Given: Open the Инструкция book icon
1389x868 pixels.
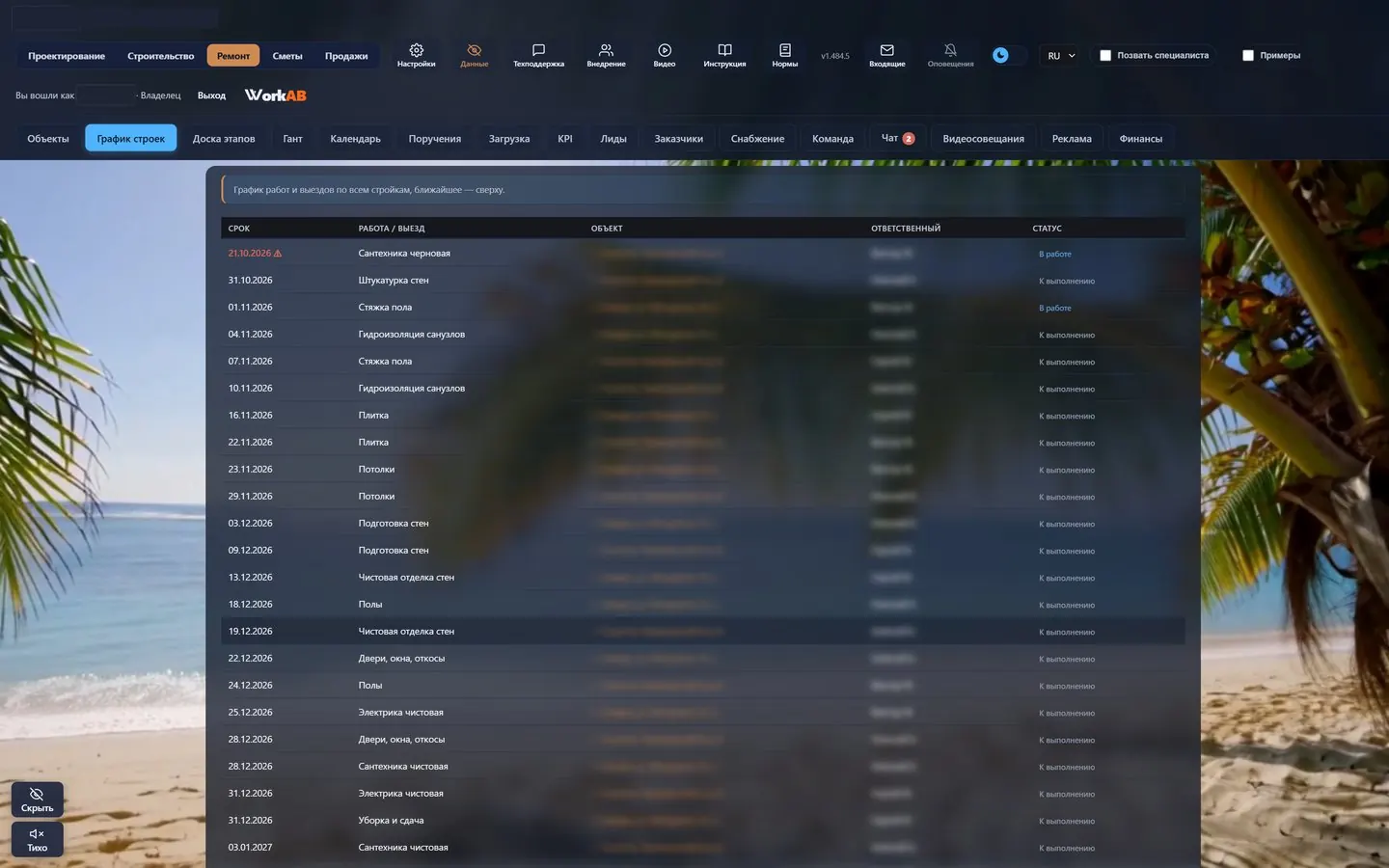Looking at the screenshot, I should tap(724, 55).
